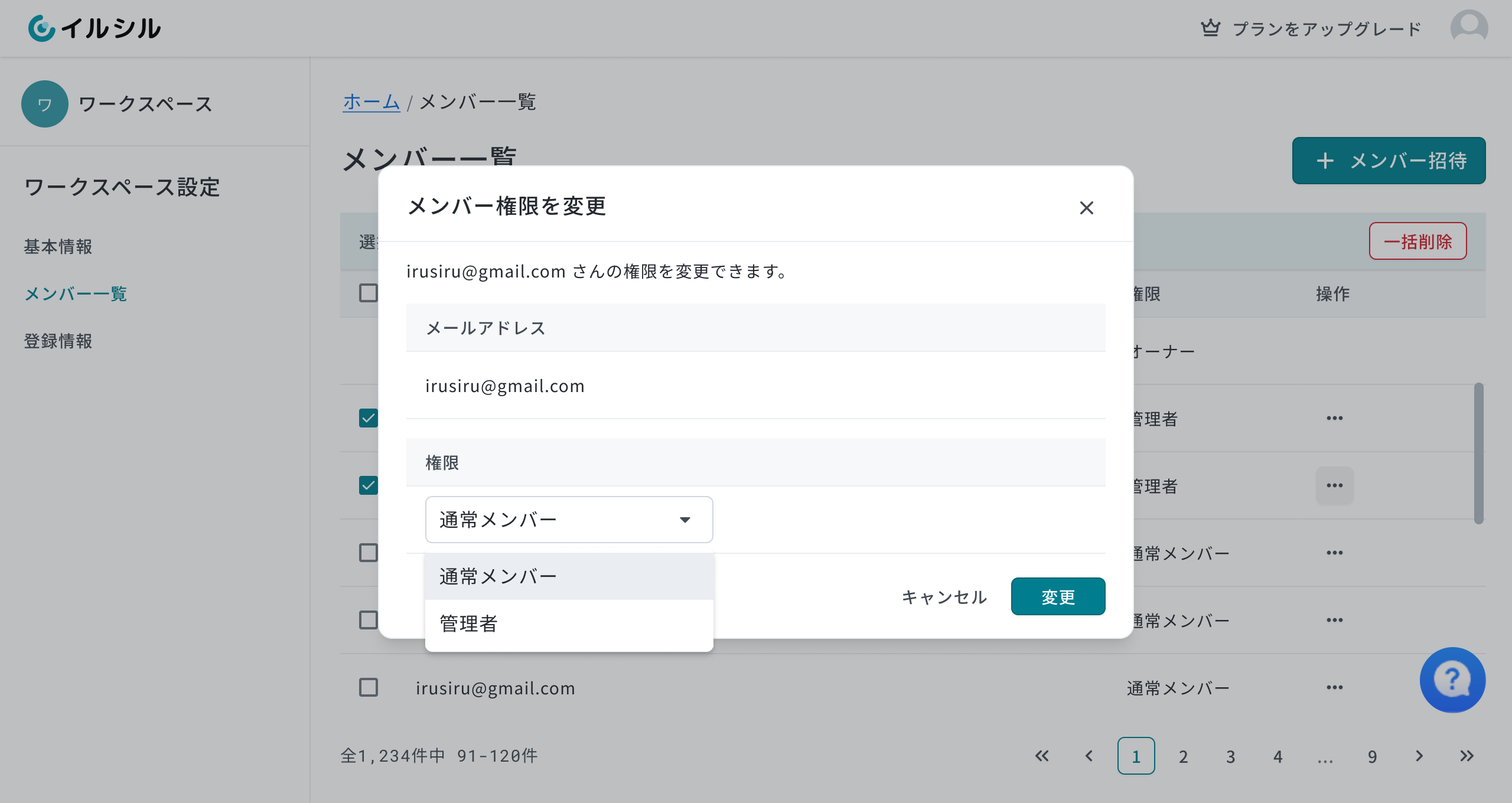
Task: Click the 全1,234件中 91-120件 count text
Action: 439,756
